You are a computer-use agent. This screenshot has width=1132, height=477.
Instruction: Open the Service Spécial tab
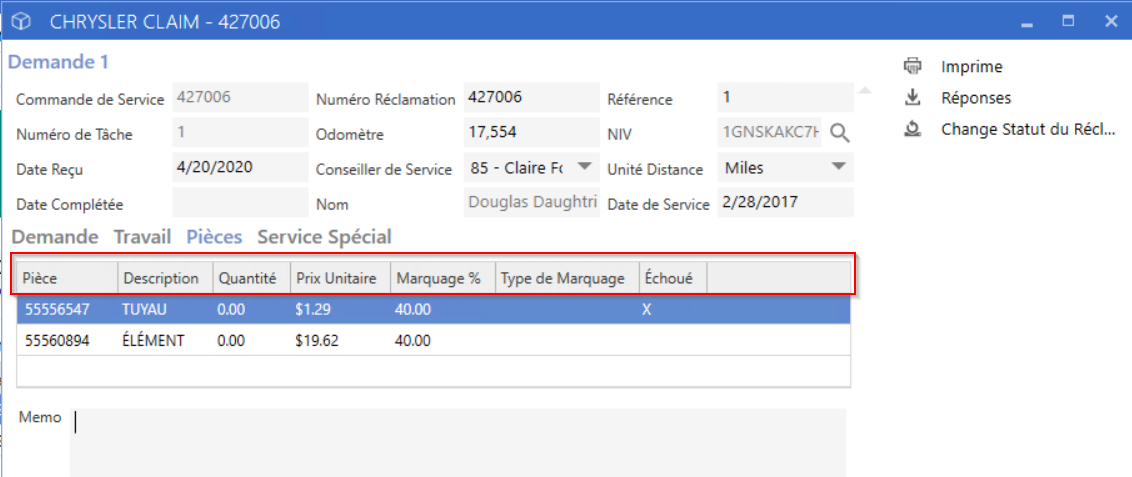(x=325, y=237)
